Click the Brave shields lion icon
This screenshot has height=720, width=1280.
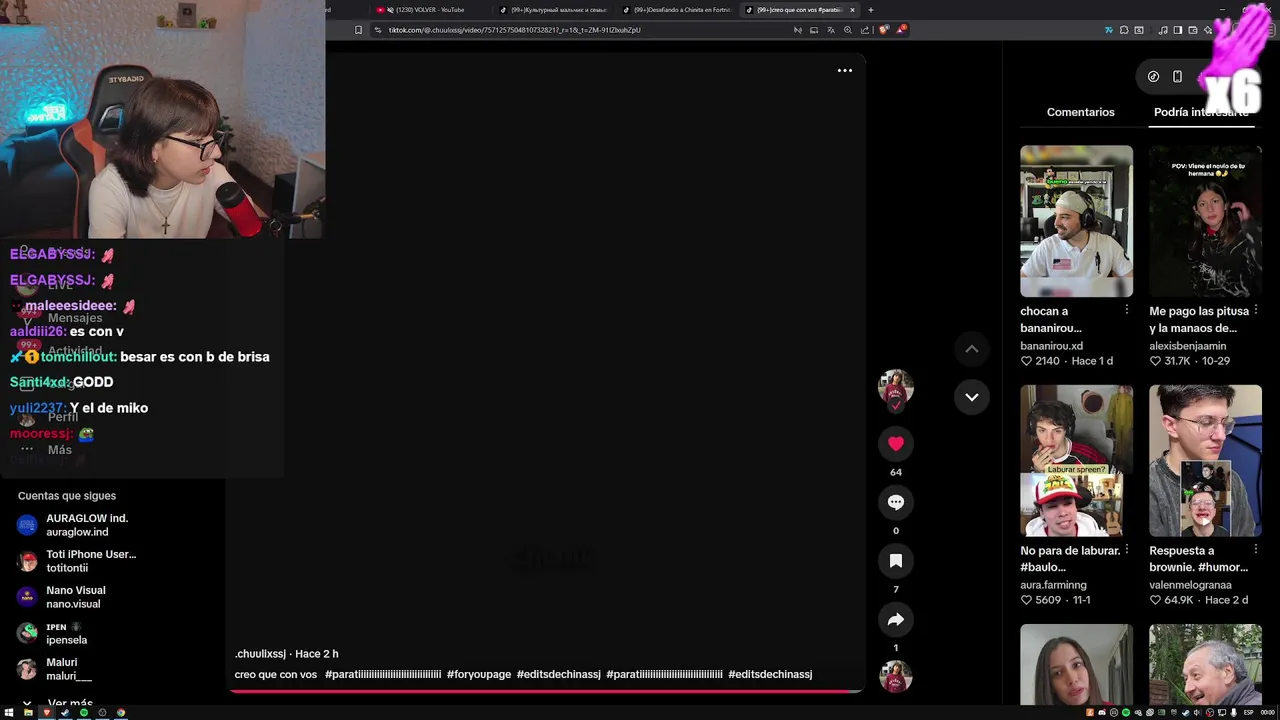pos(883,30)
